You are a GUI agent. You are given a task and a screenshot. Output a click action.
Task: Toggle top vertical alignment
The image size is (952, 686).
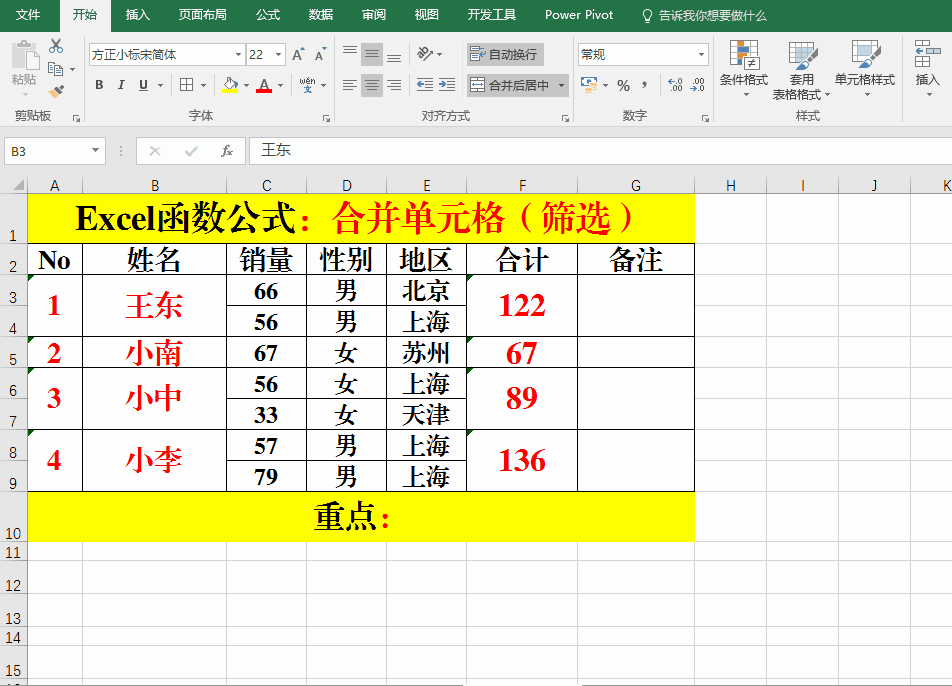point(350,54)
